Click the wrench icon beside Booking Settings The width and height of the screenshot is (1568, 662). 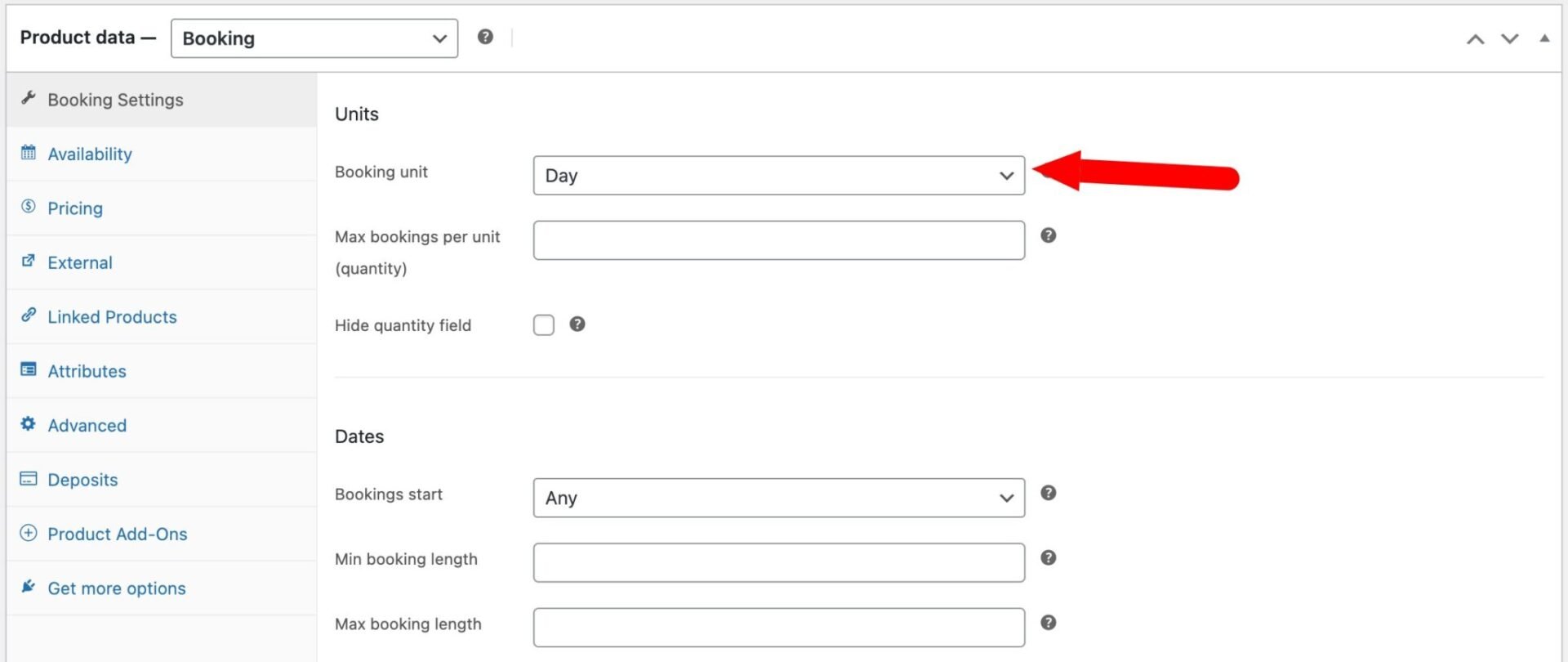(29, 98)
